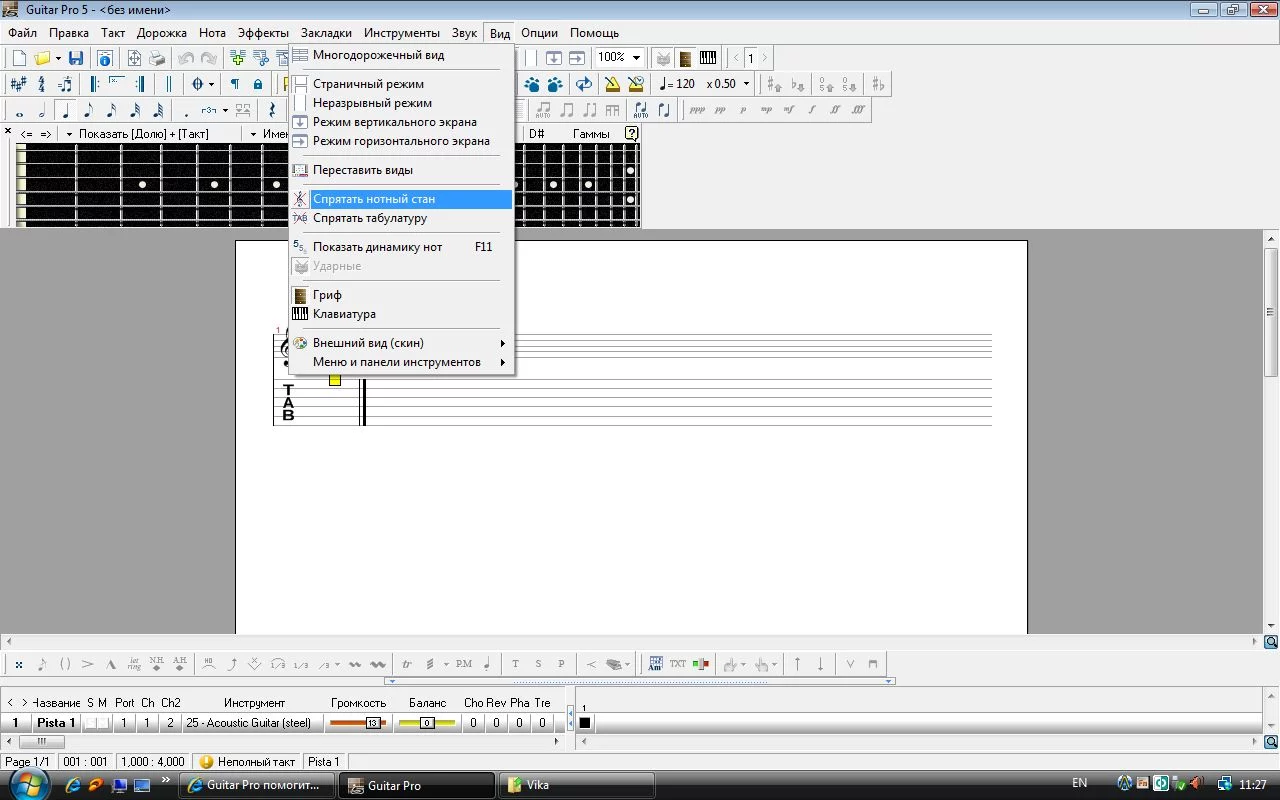This screenshot has width=1280, height=800.
Task: Open the 100% zoom dropdown
Action: pos(635,58)
